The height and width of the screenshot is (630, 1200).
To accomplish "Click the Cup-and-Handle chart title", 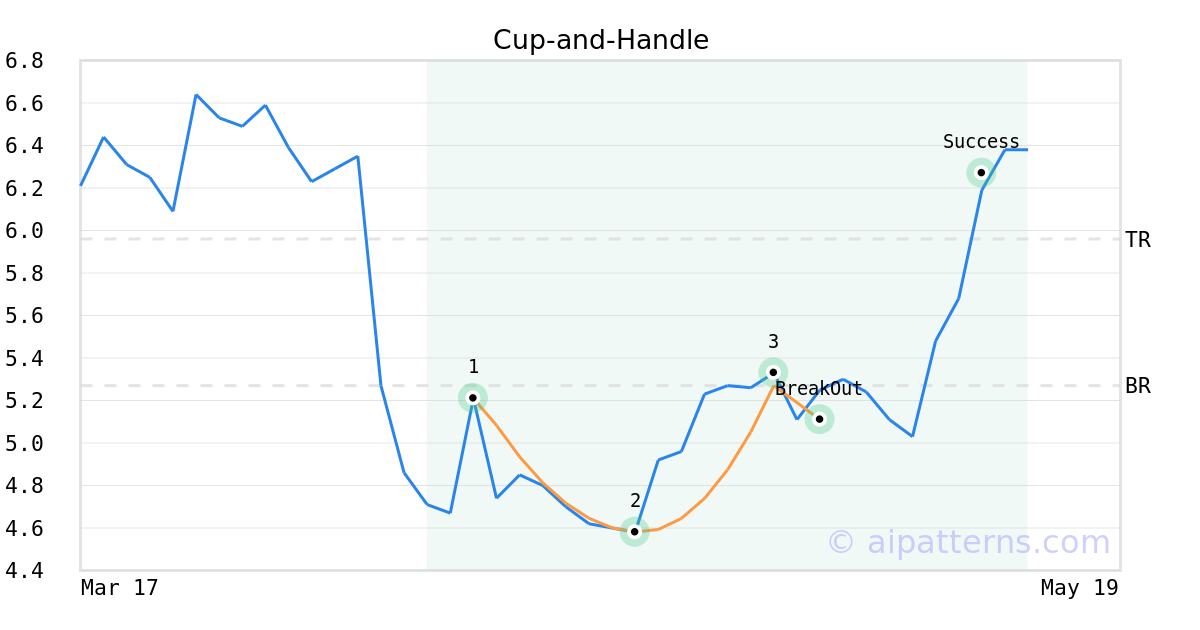I will tap(601, 40).
